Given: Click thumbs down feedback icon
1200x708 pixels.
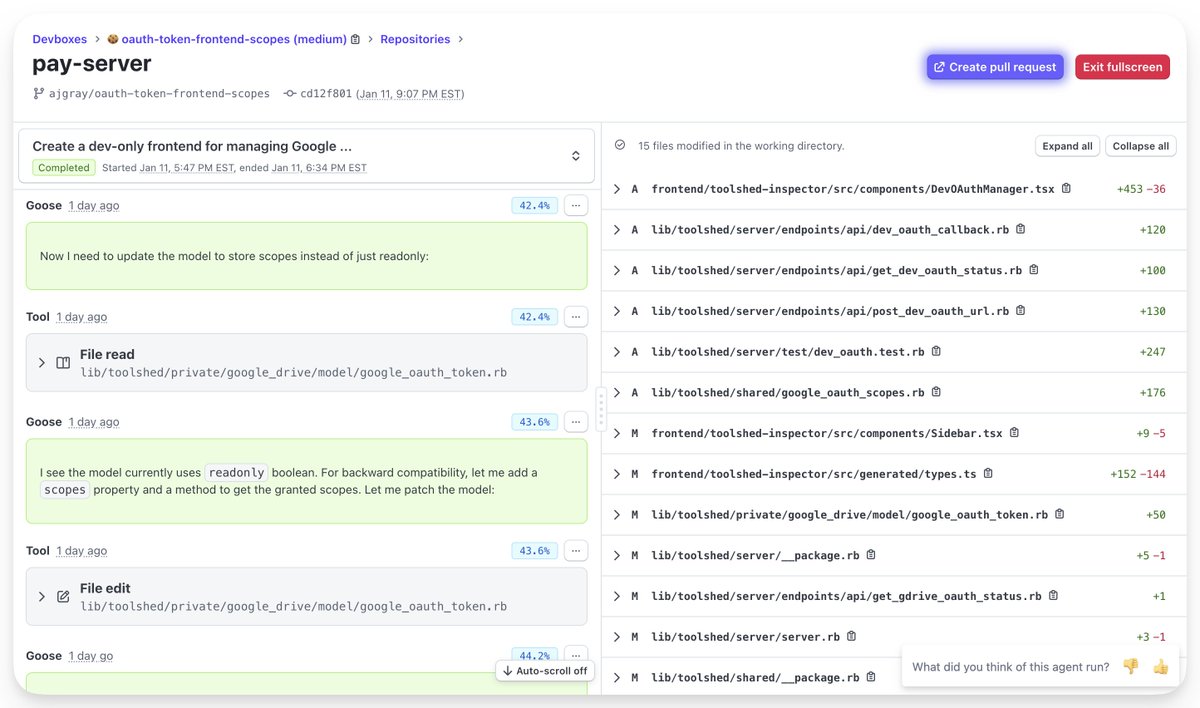Looking at the screenshot, I should coord(1130,666).
